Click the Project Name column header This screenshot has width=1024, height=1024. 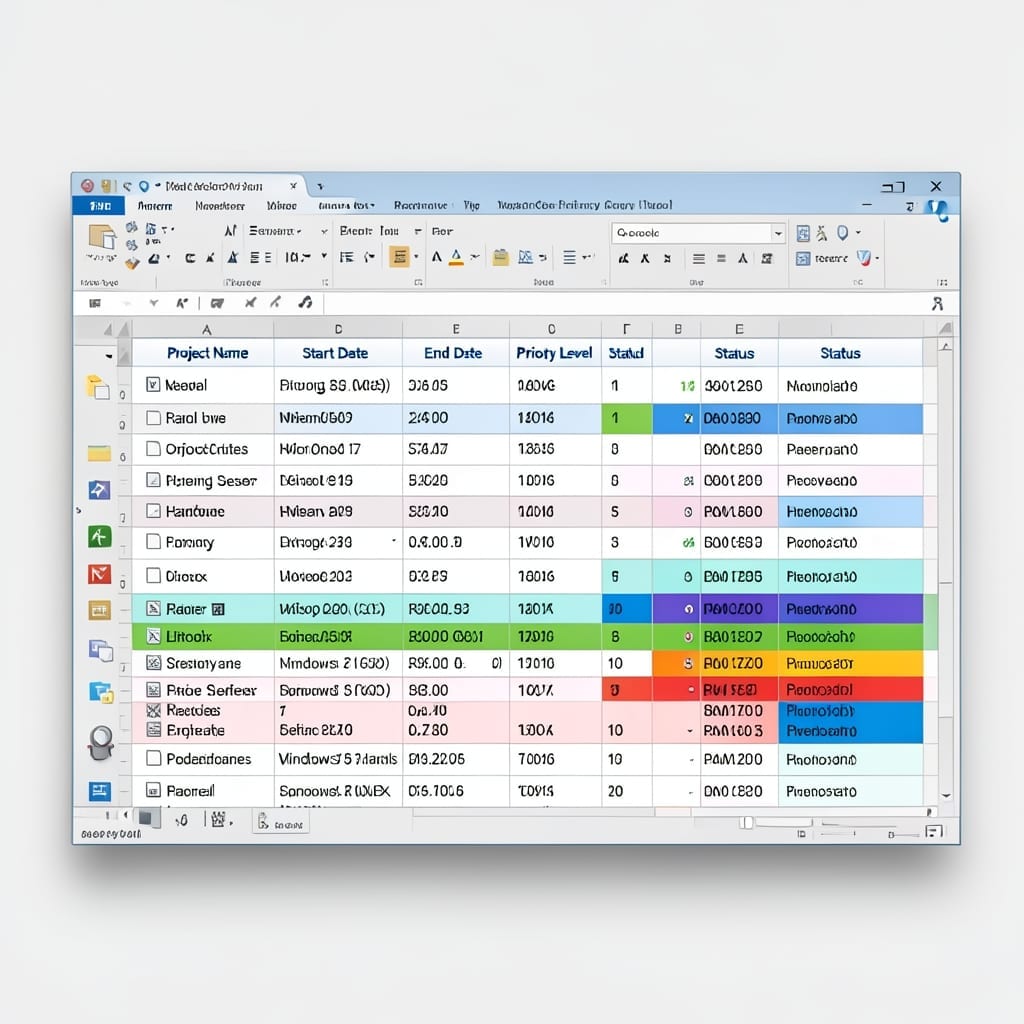coord(207,353)
